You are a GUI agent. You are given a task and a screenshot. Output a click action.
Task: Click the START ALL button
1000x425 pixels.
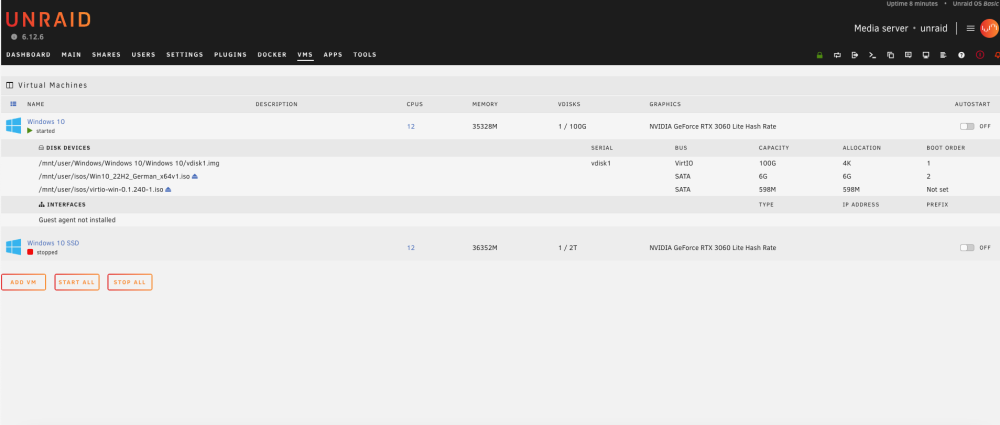(x=77, y=282)
